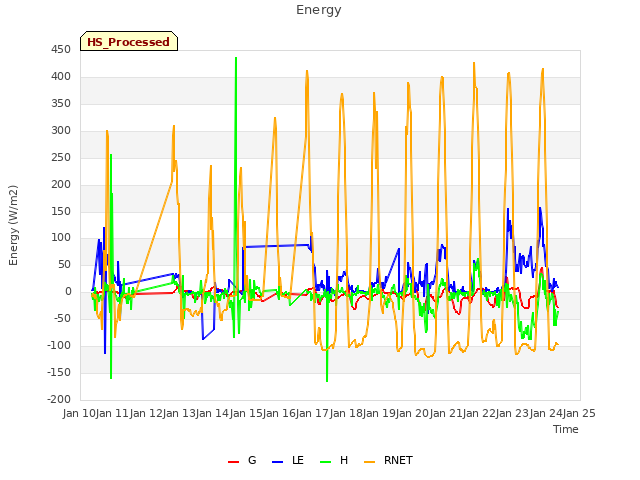
Task: Click the Energy (W/m2) y-axis title
Action: pyautogui.click(x=13, y=225)
